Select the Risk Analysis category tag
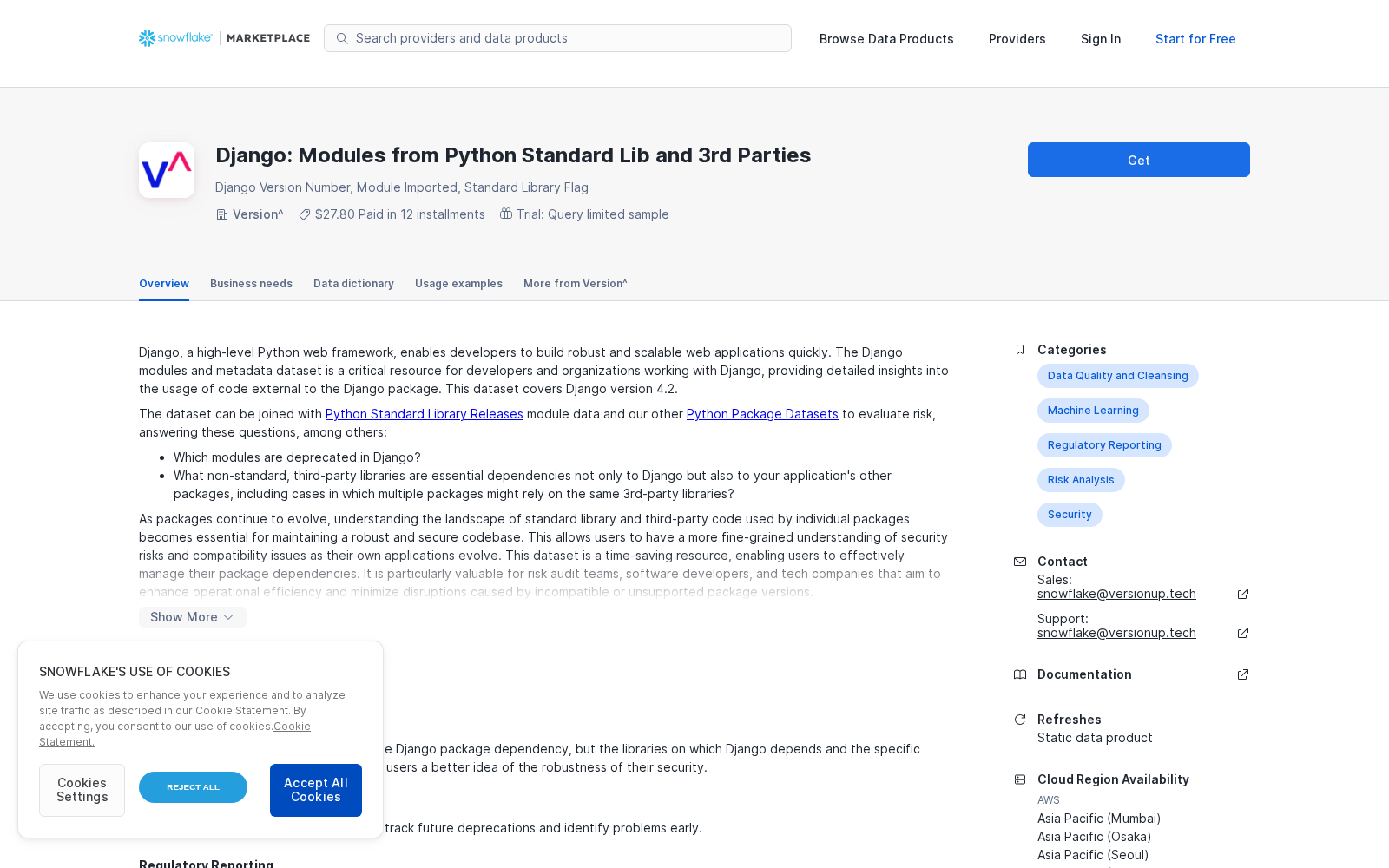 coord(1081,480)
